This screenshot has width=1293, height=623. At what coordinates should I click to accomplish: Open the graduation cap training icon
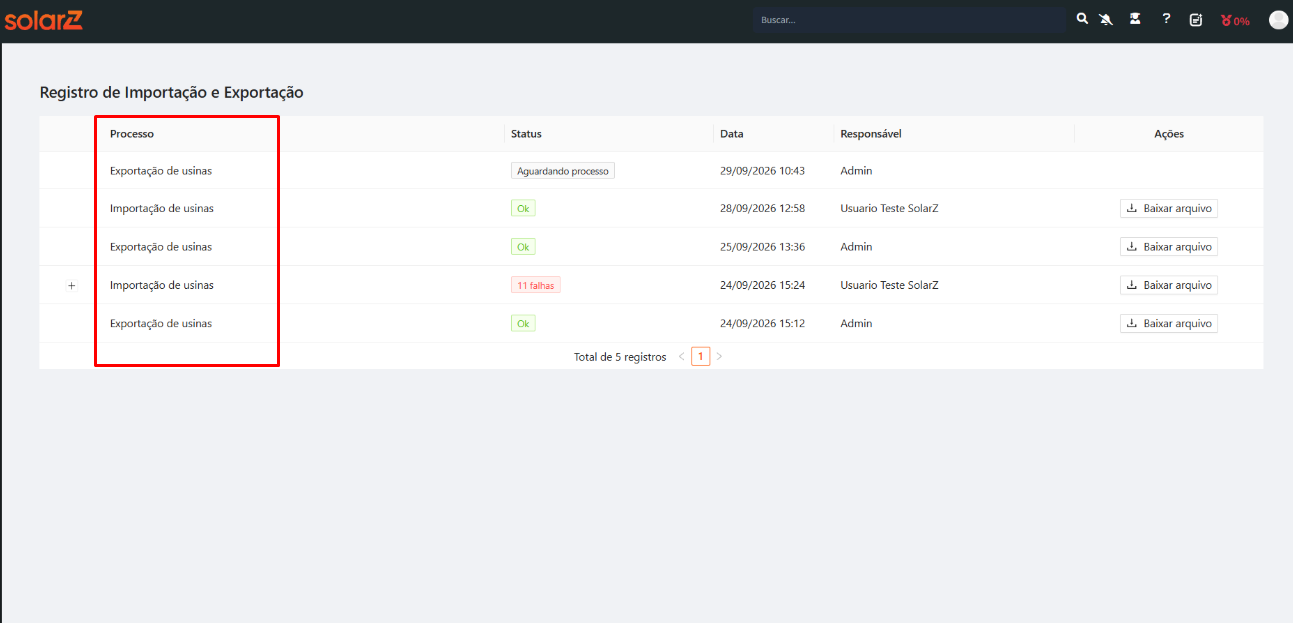[x=1135, y=19]
